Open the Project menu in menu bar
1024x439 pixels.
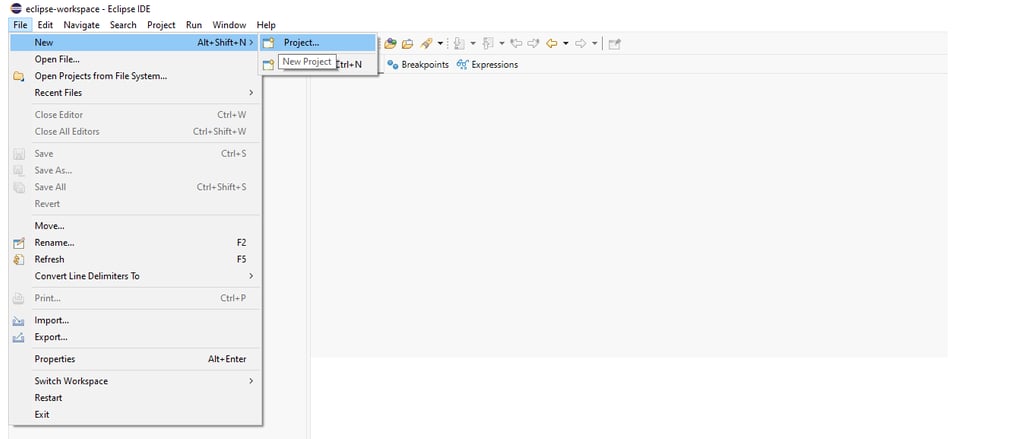(161, 25)
